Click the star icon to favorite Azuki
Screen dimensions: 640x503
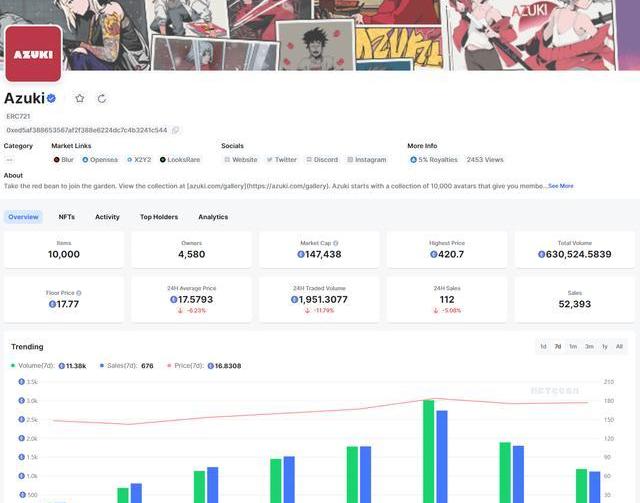coord(80,99)
